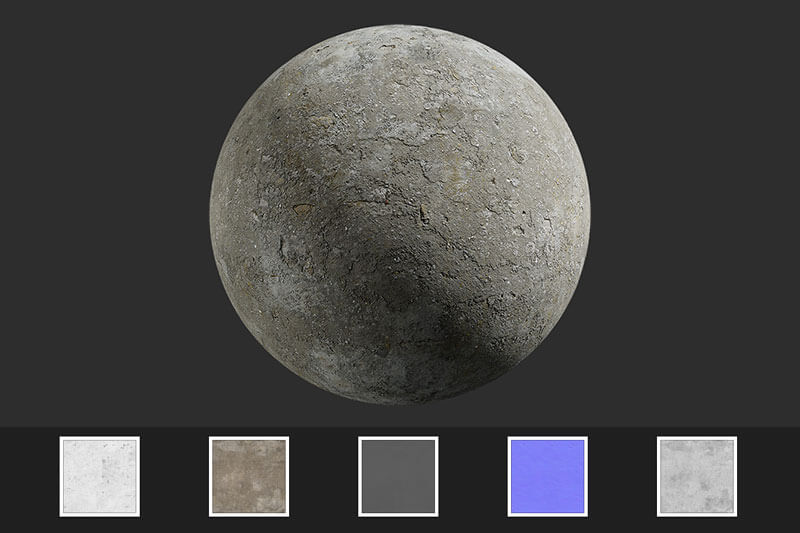
Task: Select the white speckled texture map thumbnail
Action: tap(100, 476)
